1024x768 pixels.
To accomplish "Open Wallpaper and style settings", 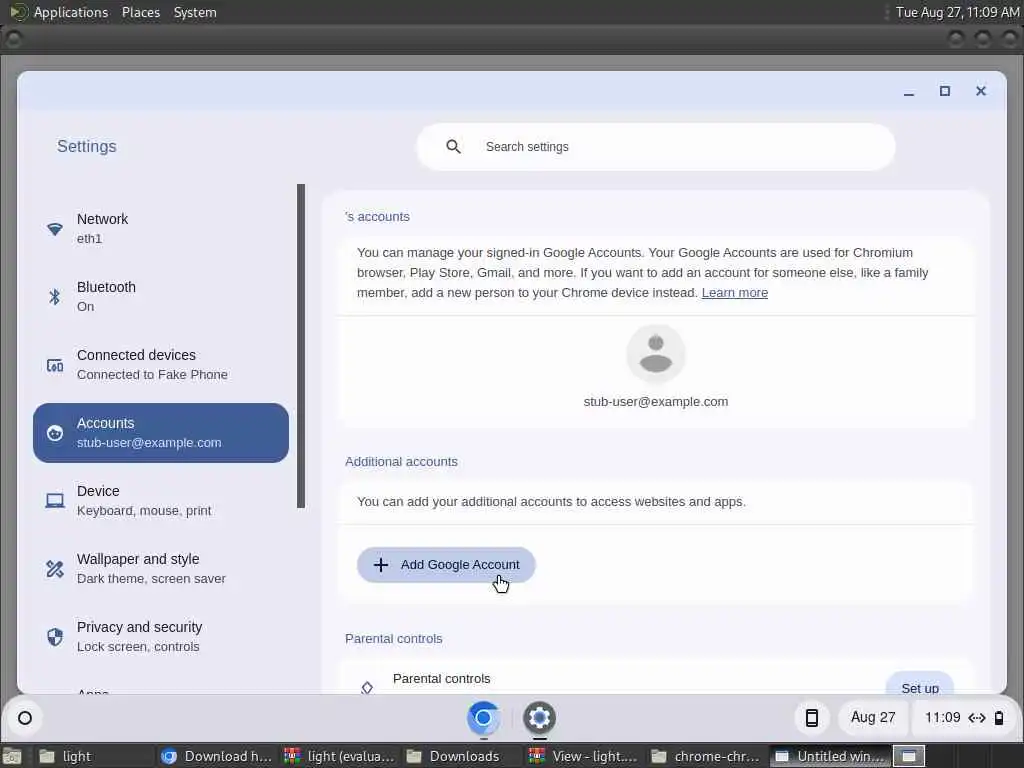I will click(x=161, y=568).
